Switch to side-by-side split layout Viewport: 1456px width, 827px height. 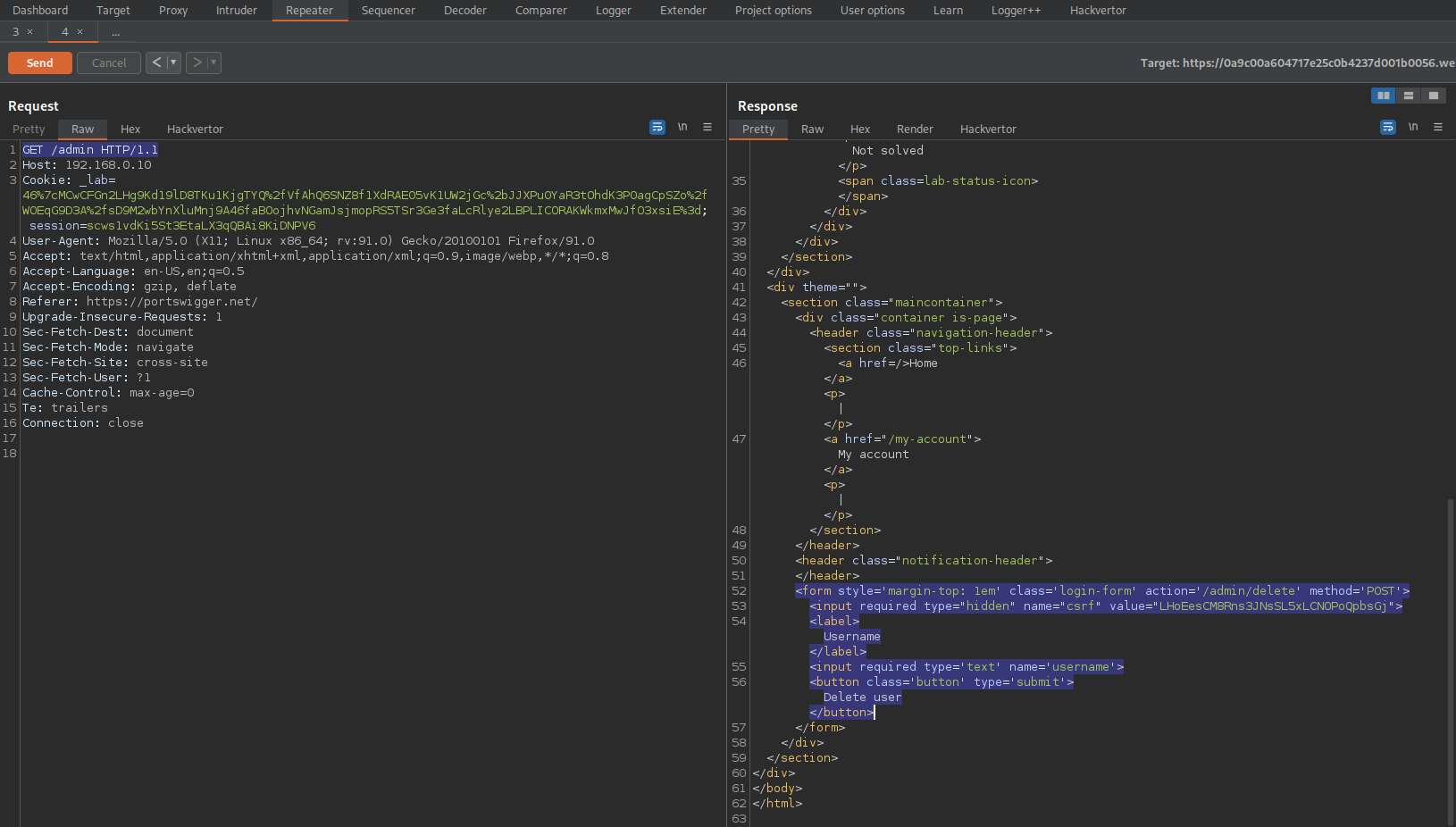pos(1384,96)
